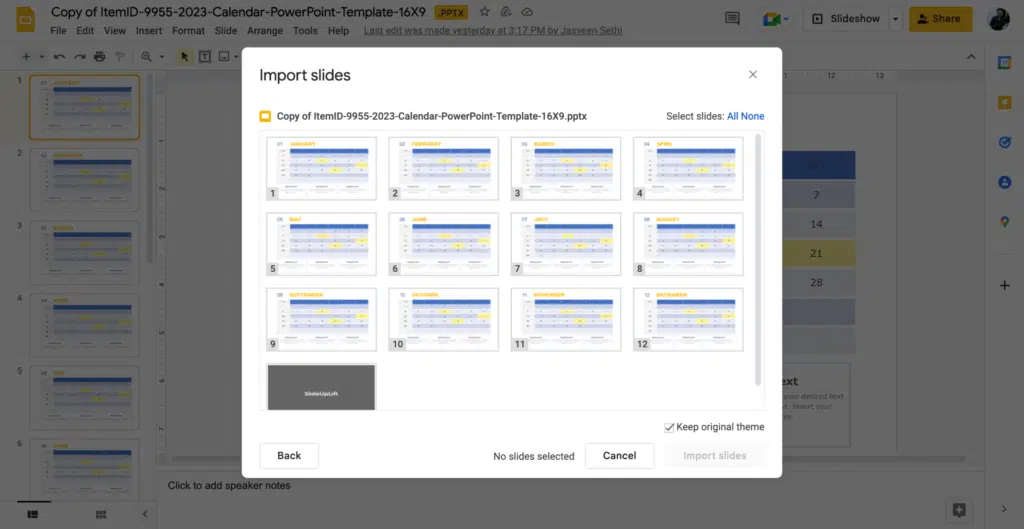The height and width of the screenshot is (529, 1024).
Task: Click the undo arrow icon
Action: click(x=60, y=57)
